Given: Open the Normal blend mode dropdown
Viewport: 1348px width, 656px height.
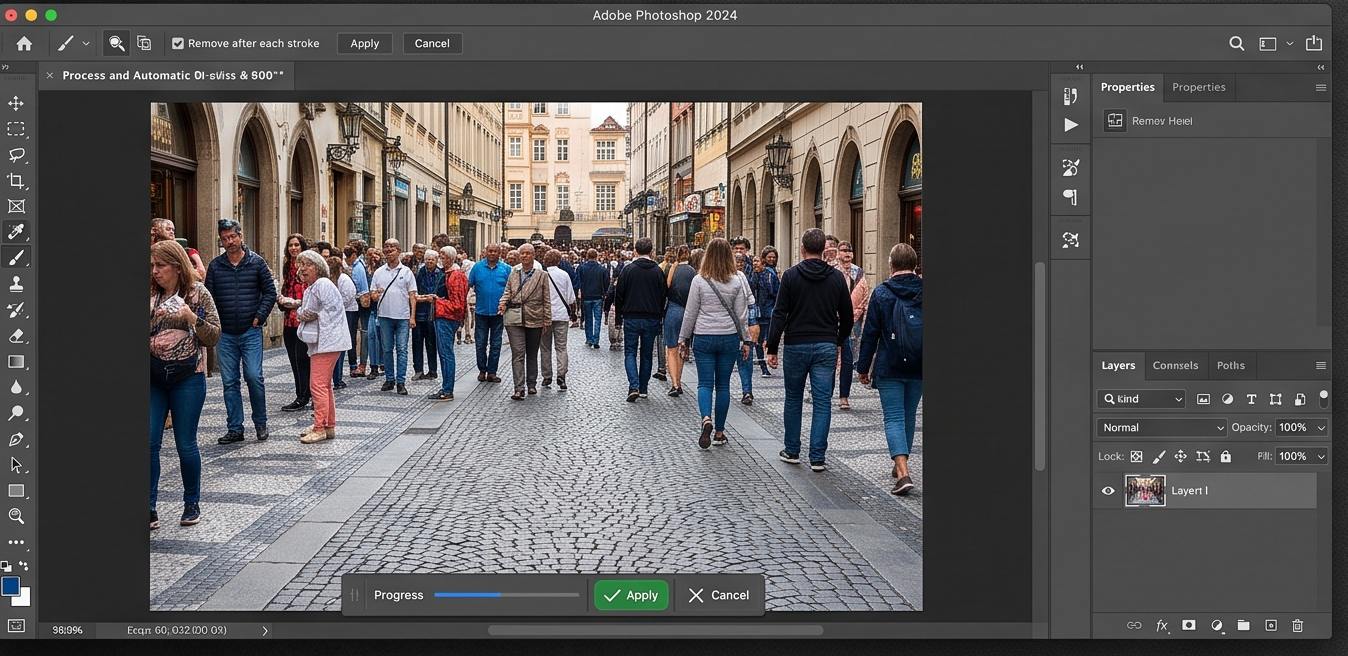Looking at the screenshot, I should [1161, 427].
